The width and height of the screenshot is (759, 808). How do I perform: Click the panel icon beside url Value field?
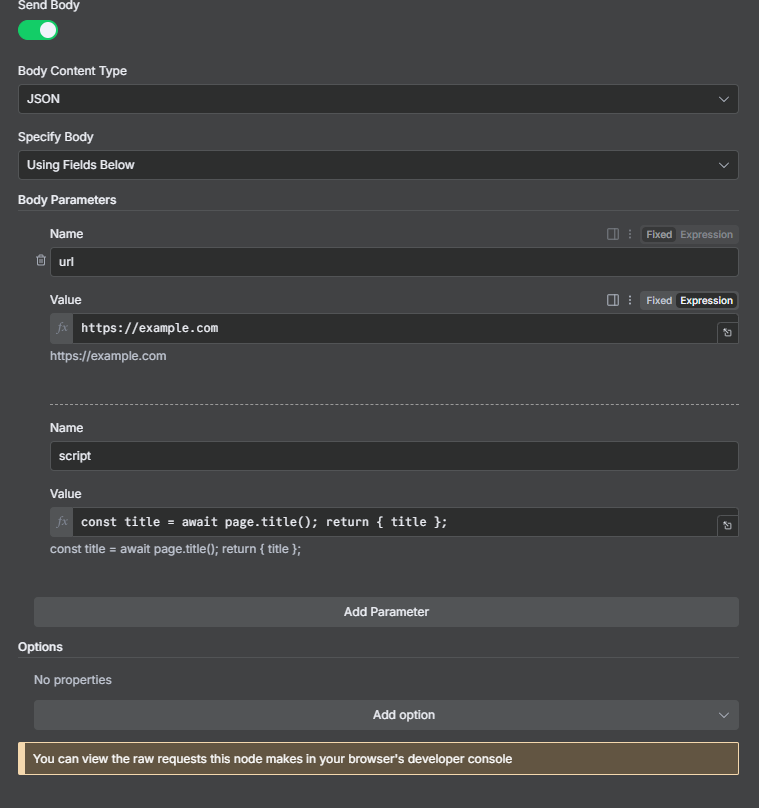[x=613, y=300]
